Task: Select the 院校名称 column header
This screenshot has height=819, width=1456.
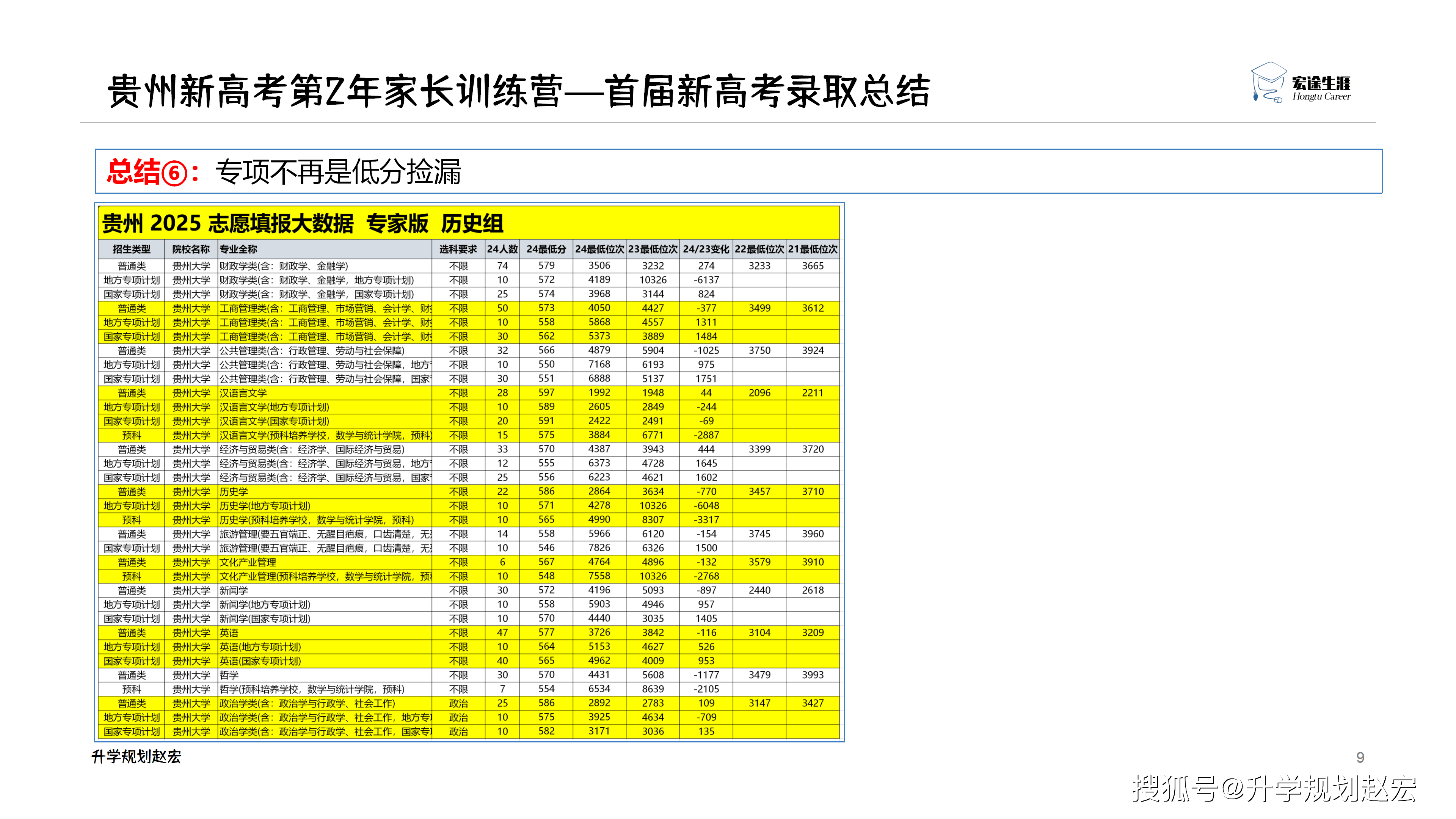Action: point(191,249)
